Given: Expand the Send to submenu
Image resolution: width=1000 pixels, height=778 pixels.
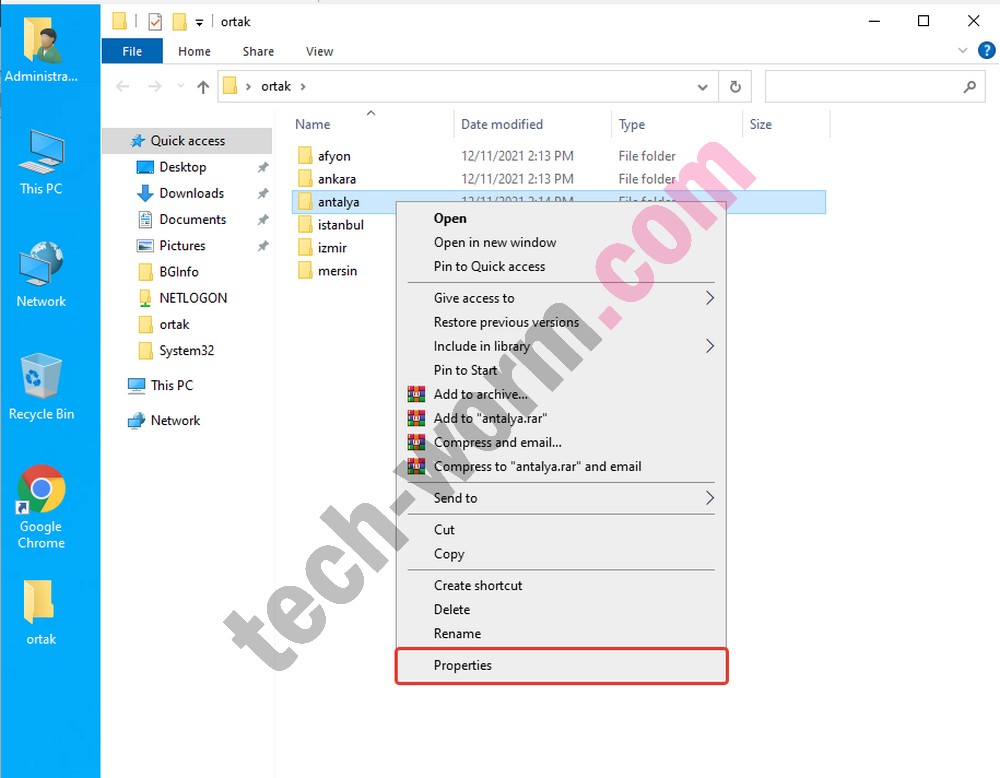Looking at the screenshot, I should (x=710, y=498).
